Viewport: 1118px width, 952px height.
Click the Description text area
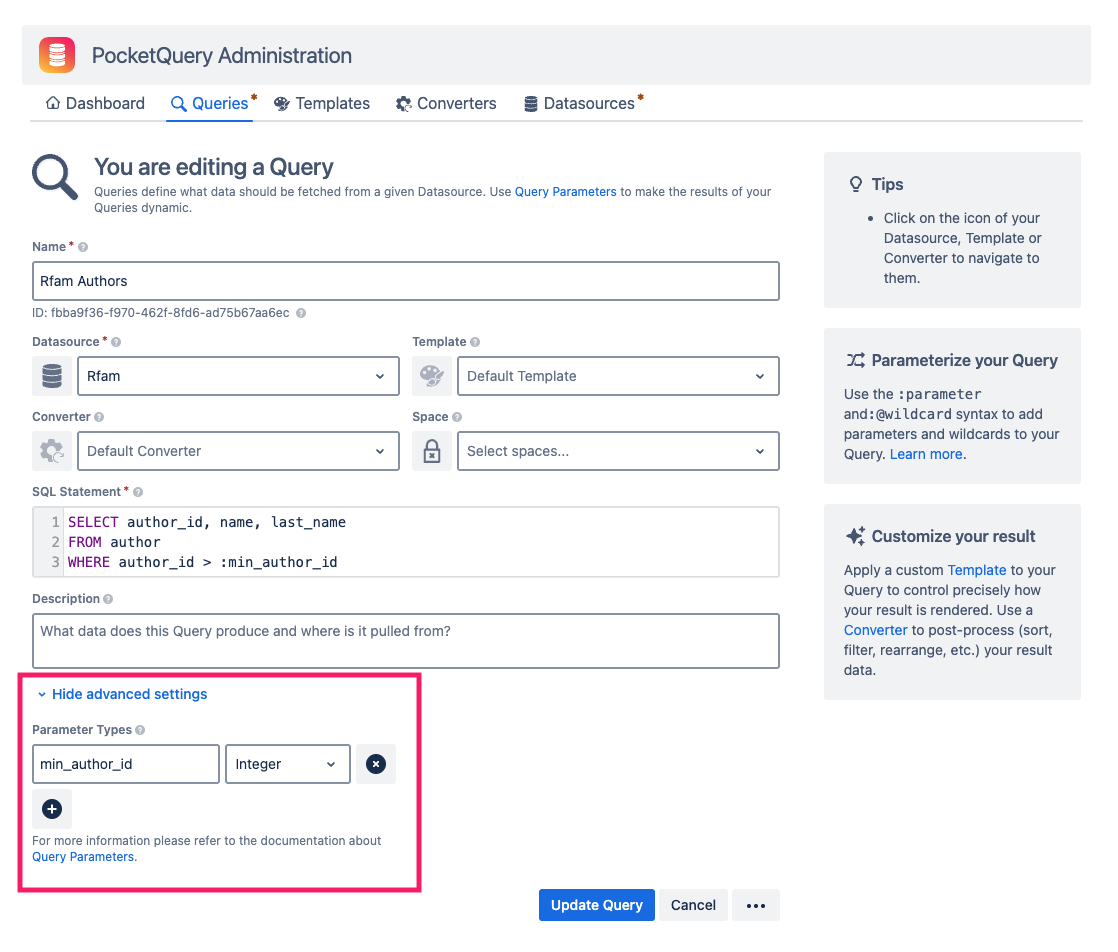coord(406,641)
